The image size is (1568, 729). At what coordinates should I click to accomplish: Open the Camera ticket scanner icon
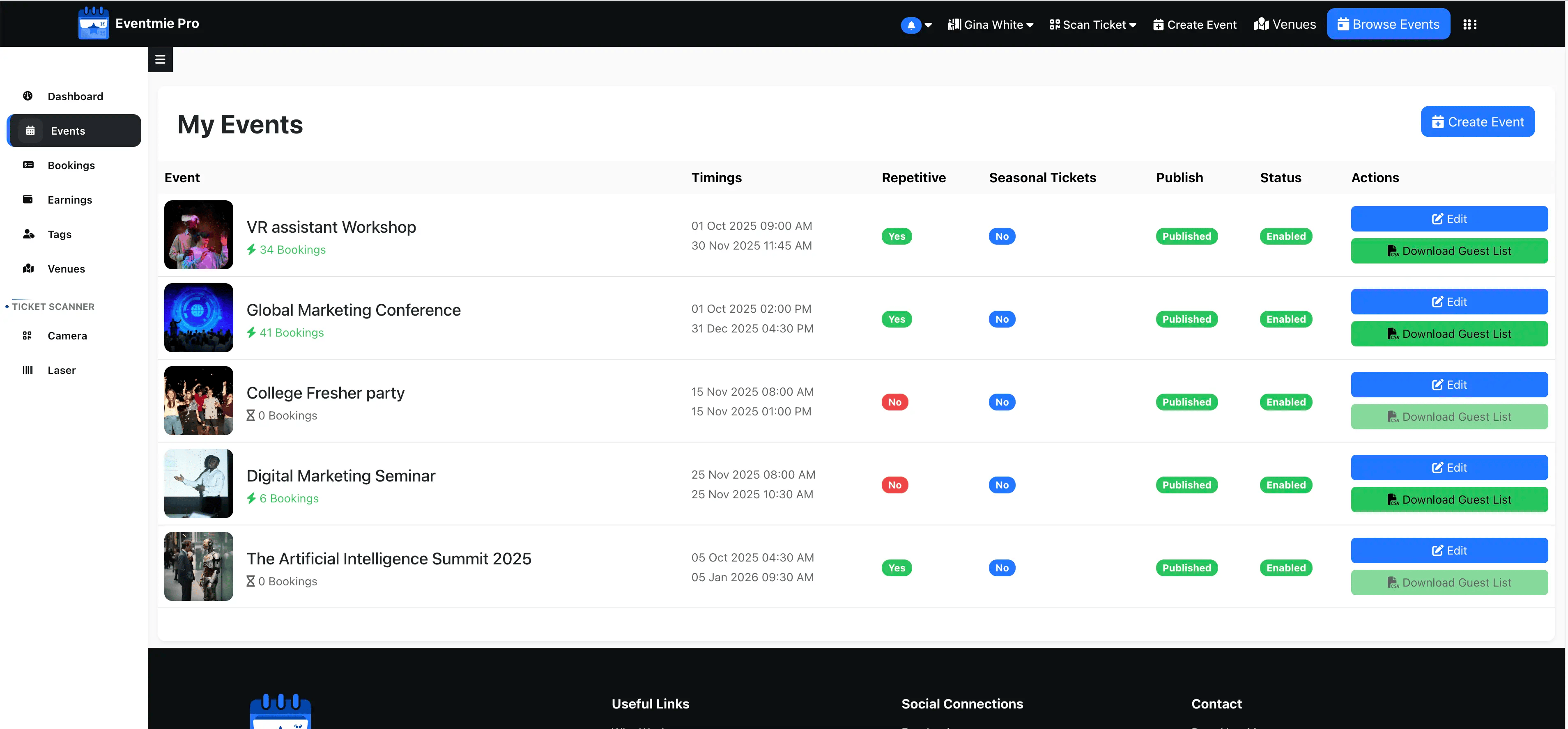(28, 335)
